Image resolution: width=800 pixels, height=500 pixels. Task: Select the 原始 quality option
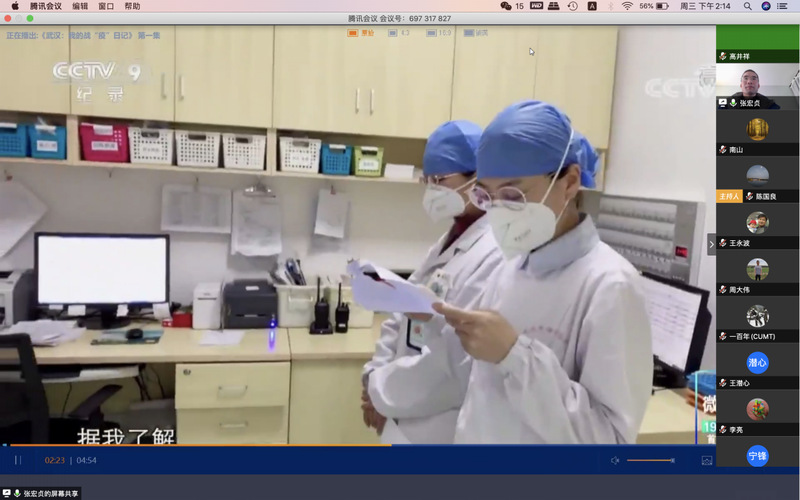pos(360,33)
